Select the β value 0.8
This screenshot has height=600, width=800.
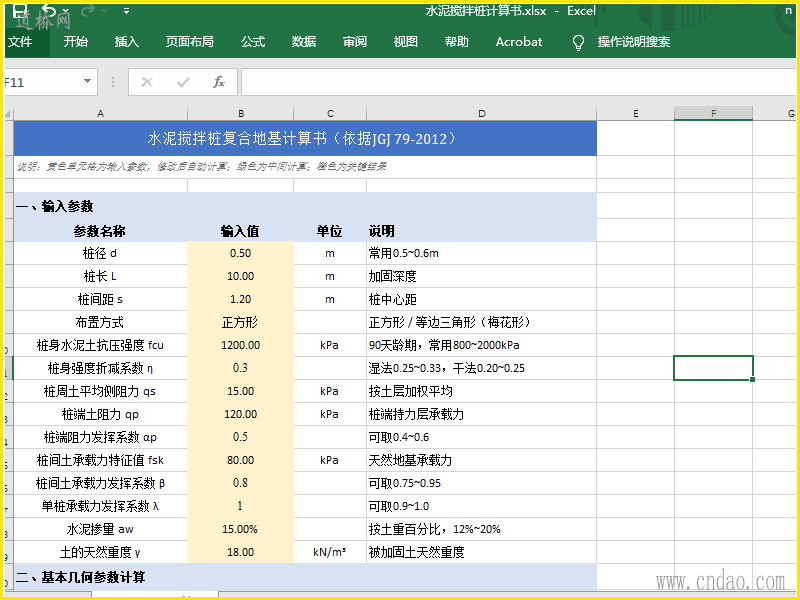(240, 483)
